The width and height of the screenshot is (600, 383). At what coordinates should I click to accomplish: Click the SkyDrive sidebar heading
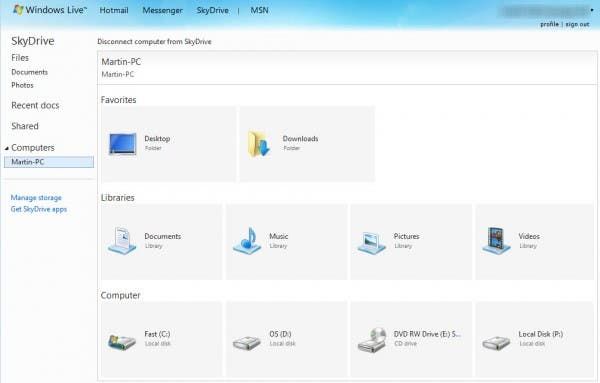pos(33,41)
